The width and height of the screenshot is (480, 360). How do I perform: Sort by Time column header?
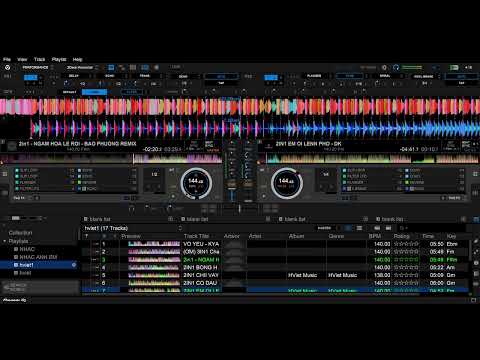pyautogui.click(x=428, y=236)
